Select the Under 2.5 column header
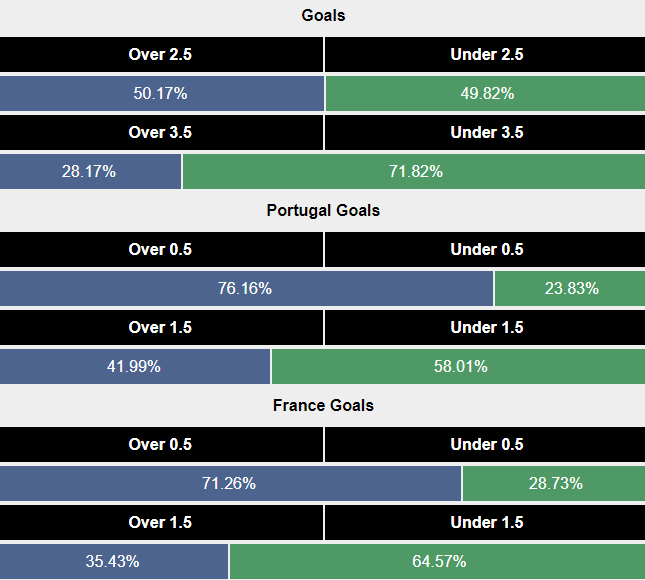This screenshot has height=580, width=645. (486, 55)
